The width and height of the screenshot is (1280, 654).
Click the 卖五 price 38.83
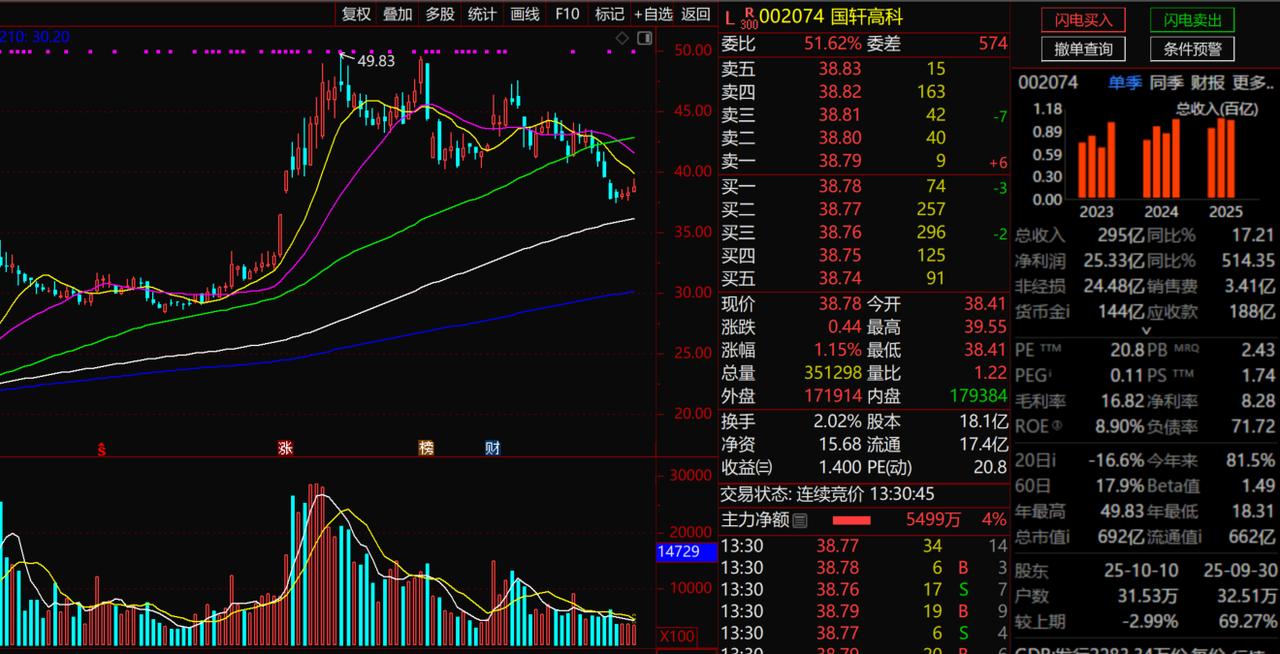tap(839, 68)
